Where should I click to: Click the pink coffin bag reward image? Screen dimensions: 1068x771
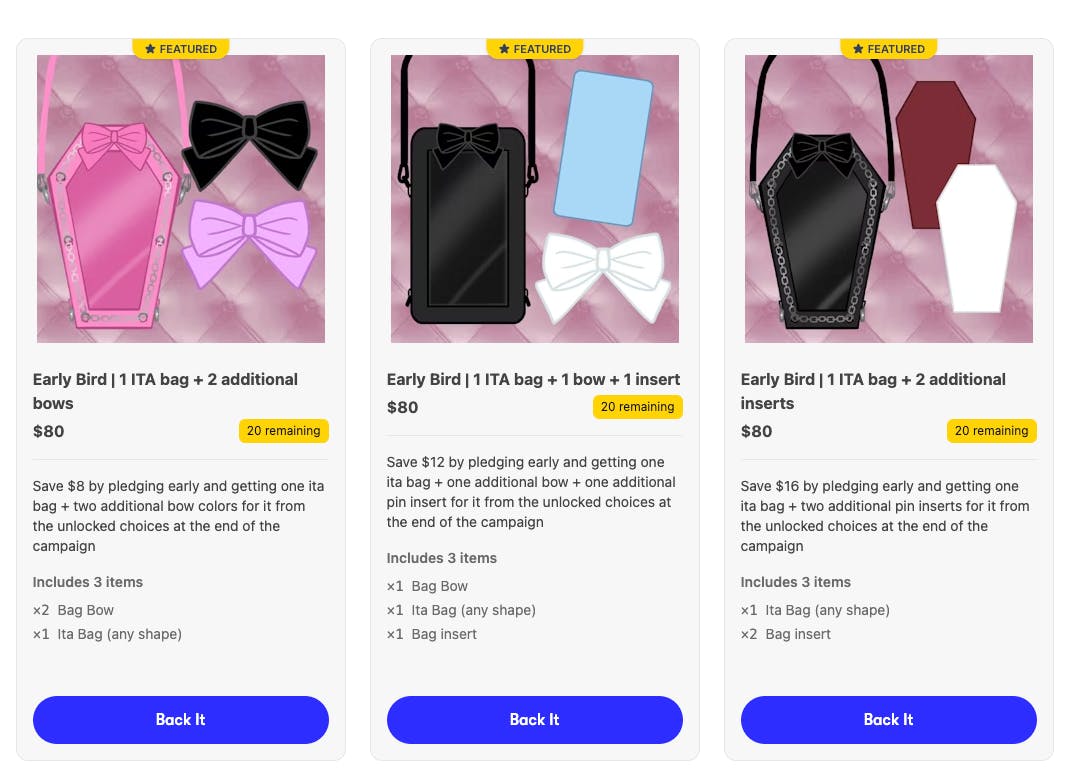181,199
